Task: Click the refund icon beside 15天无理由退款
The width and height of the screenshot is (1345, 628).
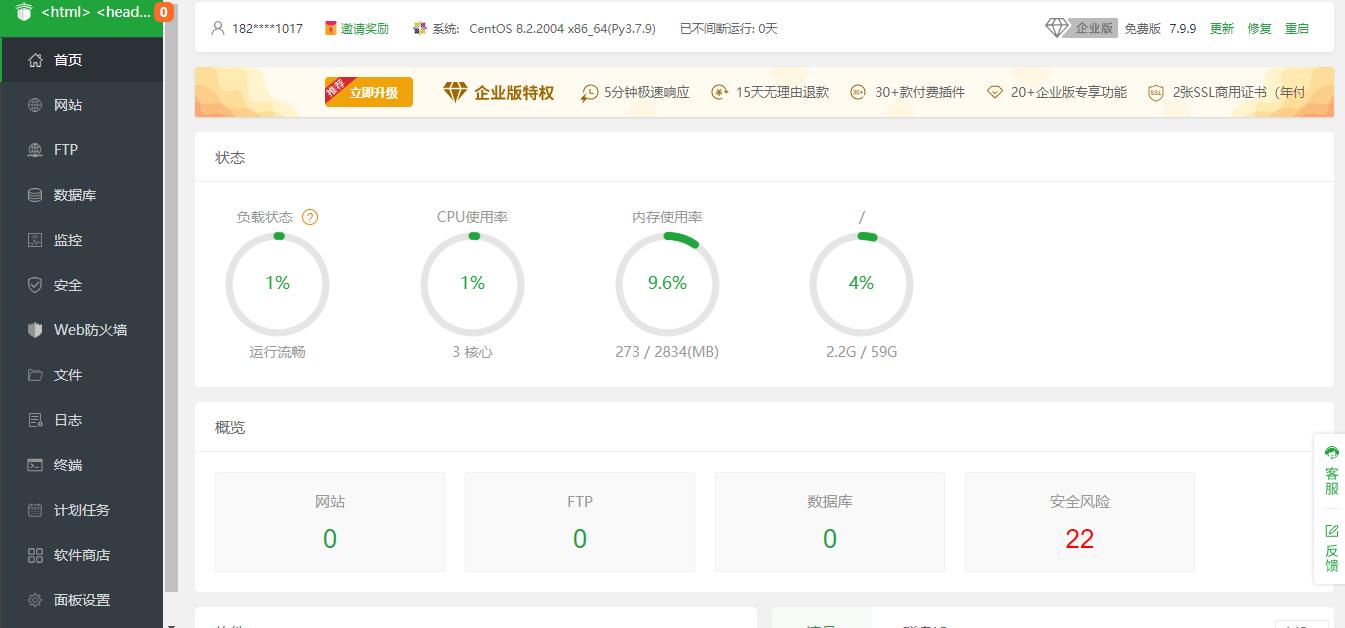Action: (720, 92)
